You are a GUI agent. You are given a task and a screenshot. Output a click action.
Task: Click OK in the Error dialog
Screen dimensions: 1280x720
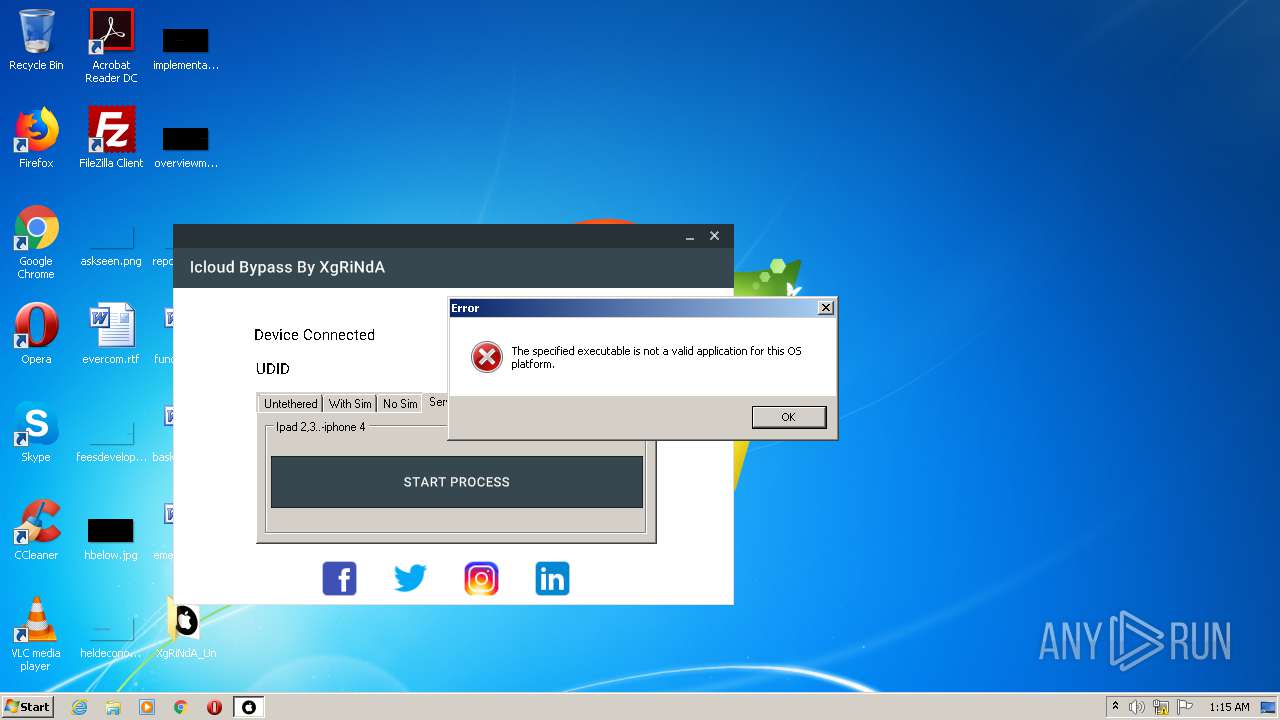(x=789, y=417)
